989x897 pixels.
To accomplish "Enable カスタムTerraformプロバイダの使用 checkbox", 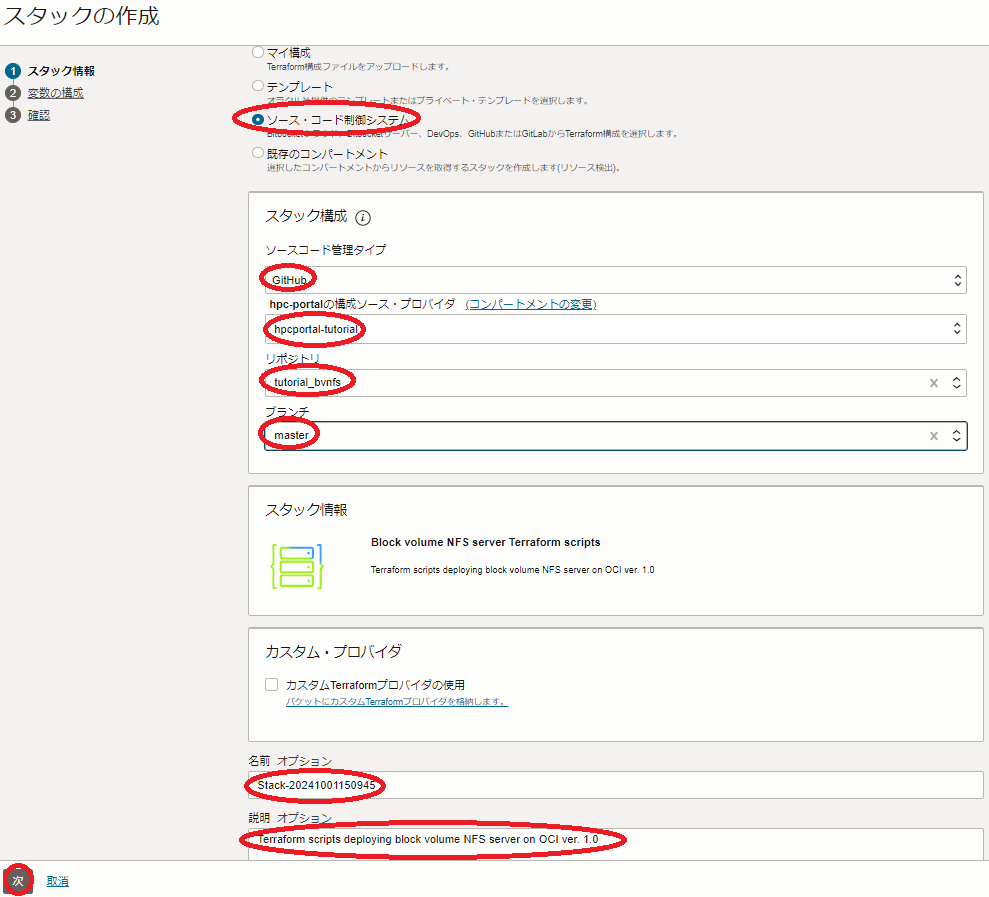I will click(272, 685).
